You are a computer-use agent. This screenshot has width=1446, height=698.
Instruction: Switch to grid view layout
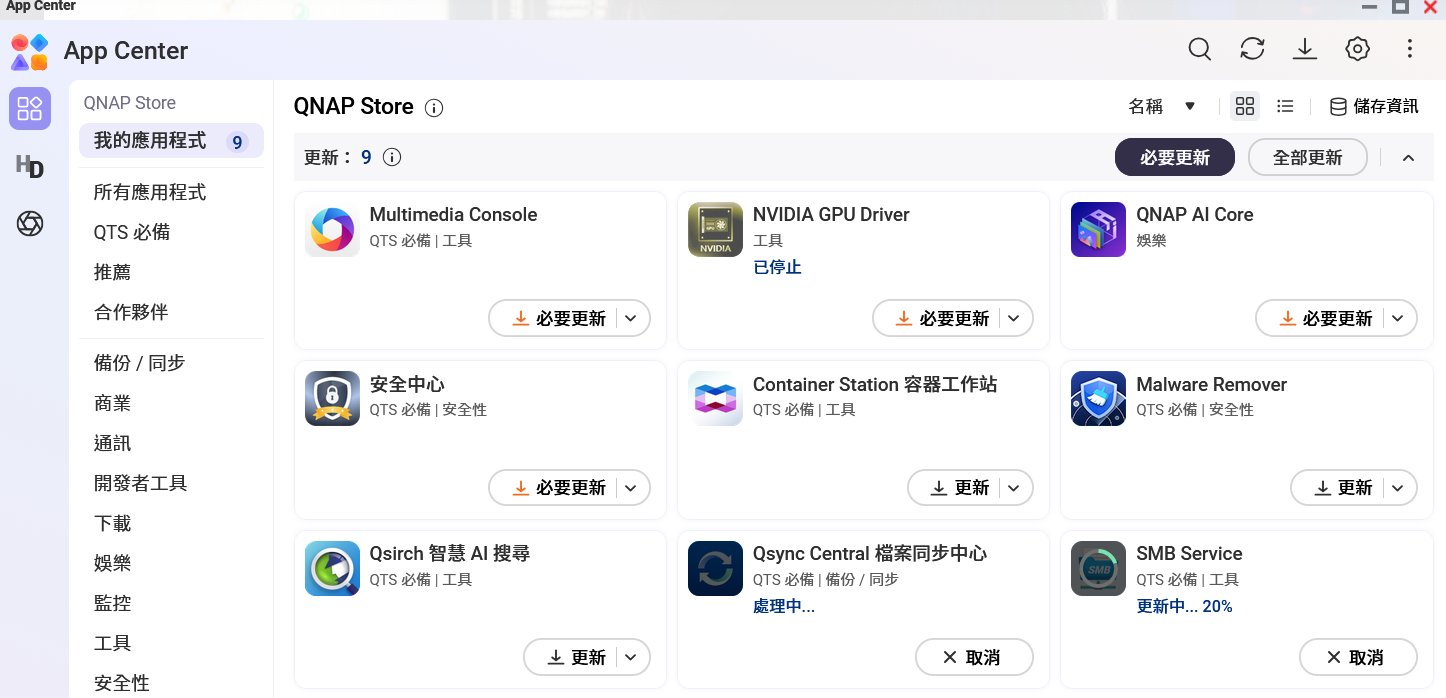coord(1245,106)
